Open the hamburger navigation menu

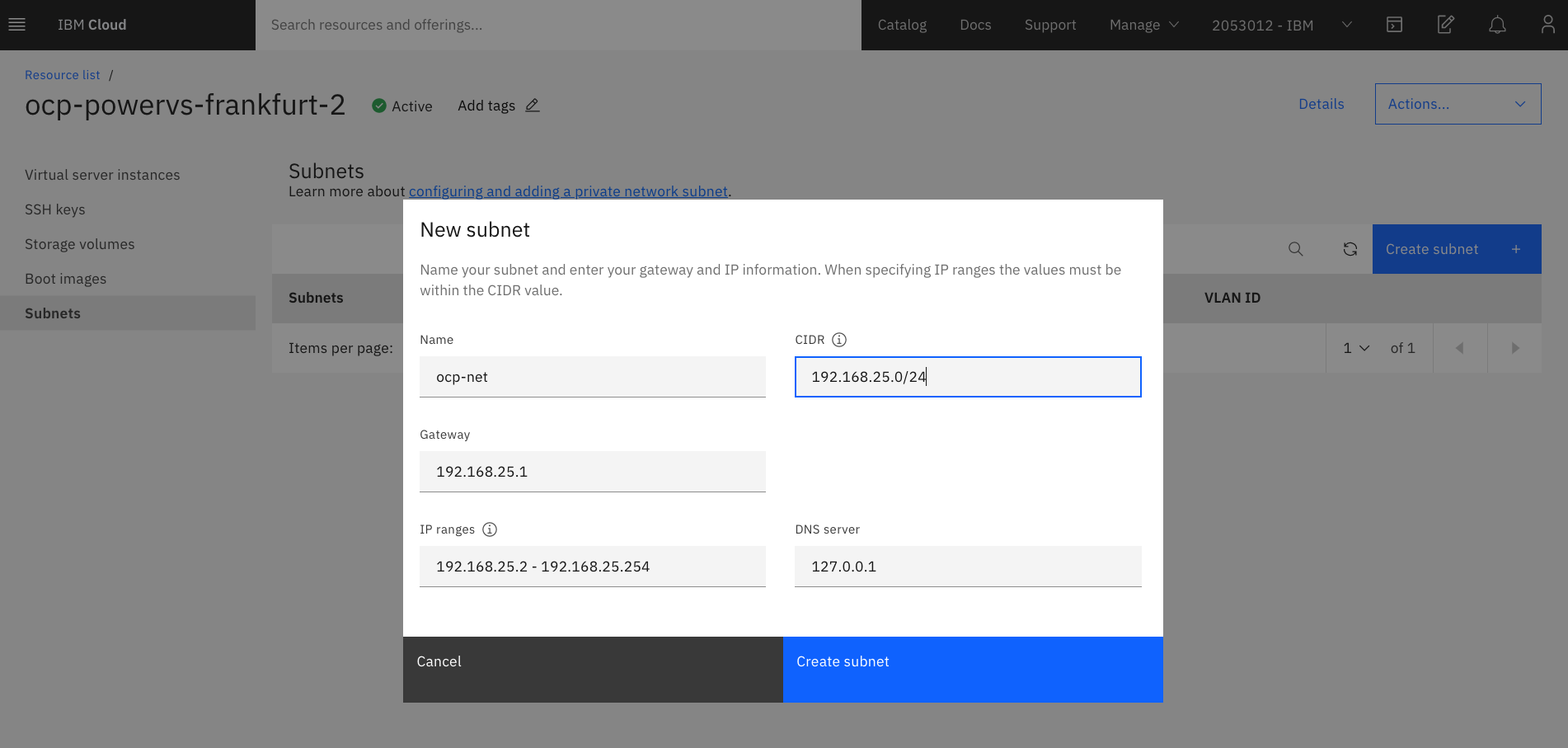click(16, 25)
